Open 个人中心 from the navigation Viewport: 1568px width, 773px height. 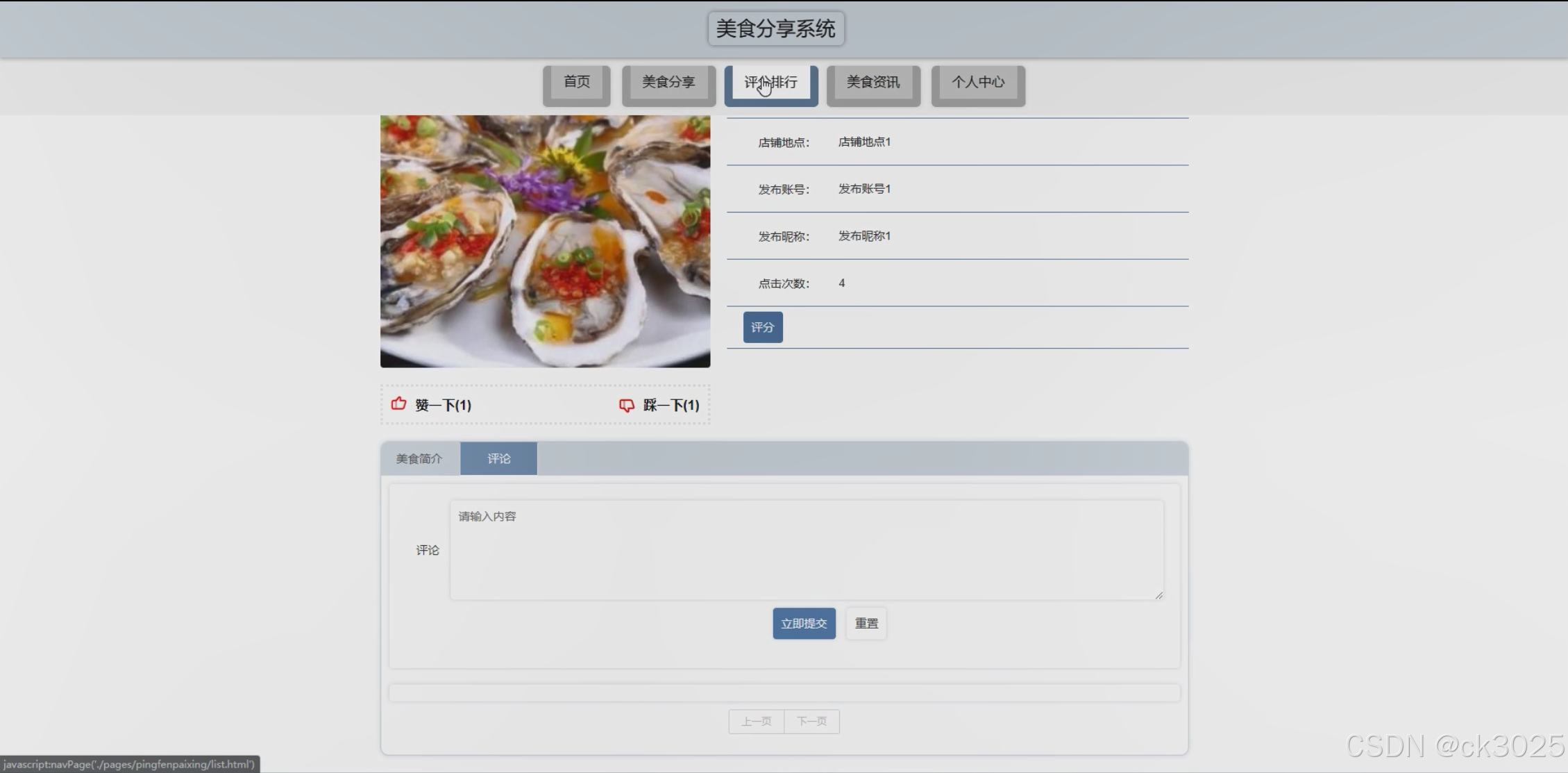pos(977,83)
